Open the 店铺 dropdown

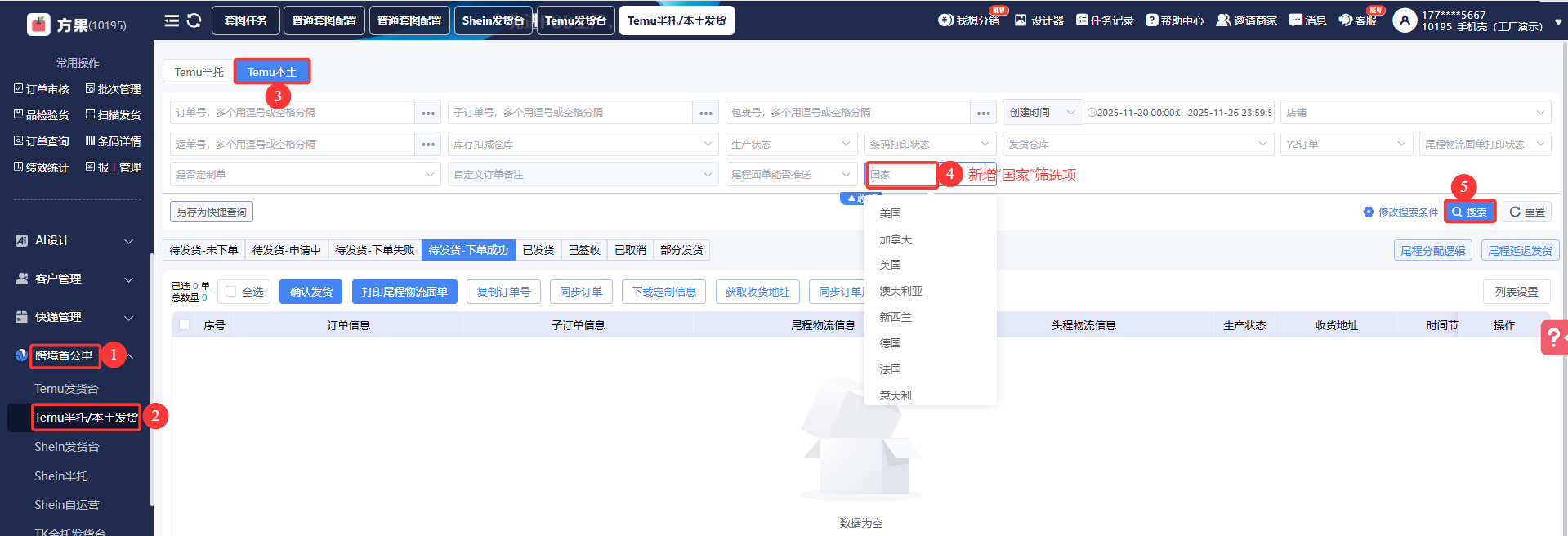click(x=1416, y=113)
